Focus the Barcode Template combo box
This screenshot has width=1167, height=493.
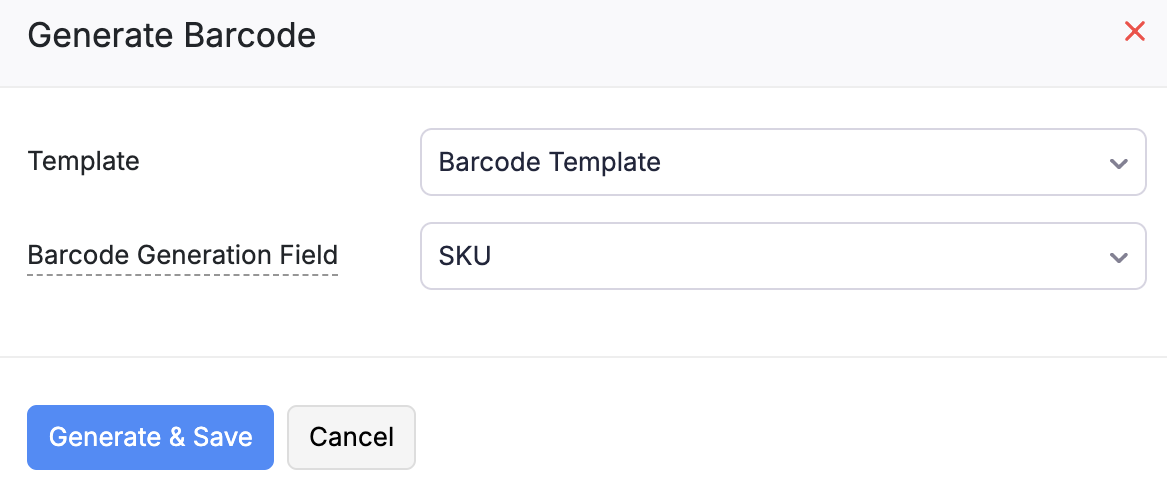(782, 162)
